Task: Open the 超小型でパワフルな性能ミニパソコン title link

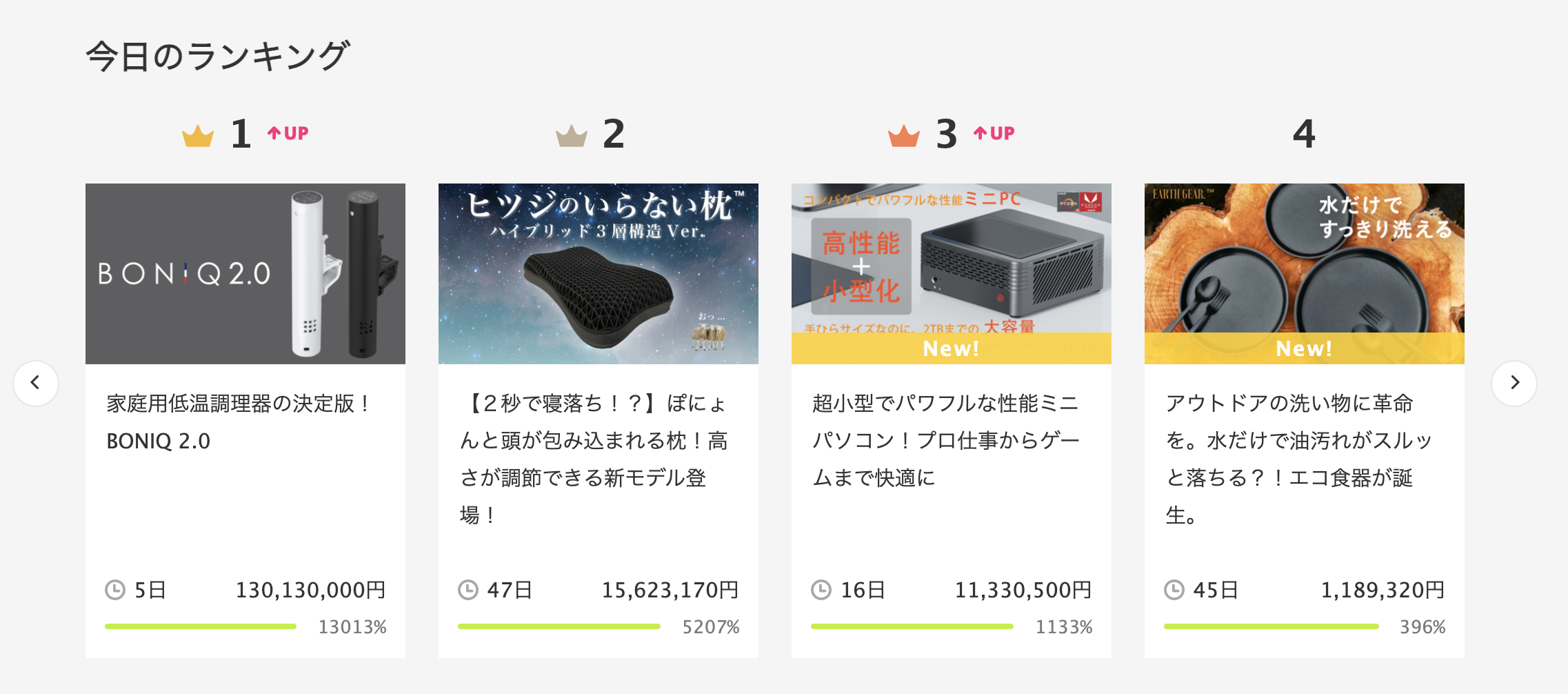Action: click(946, 441)
